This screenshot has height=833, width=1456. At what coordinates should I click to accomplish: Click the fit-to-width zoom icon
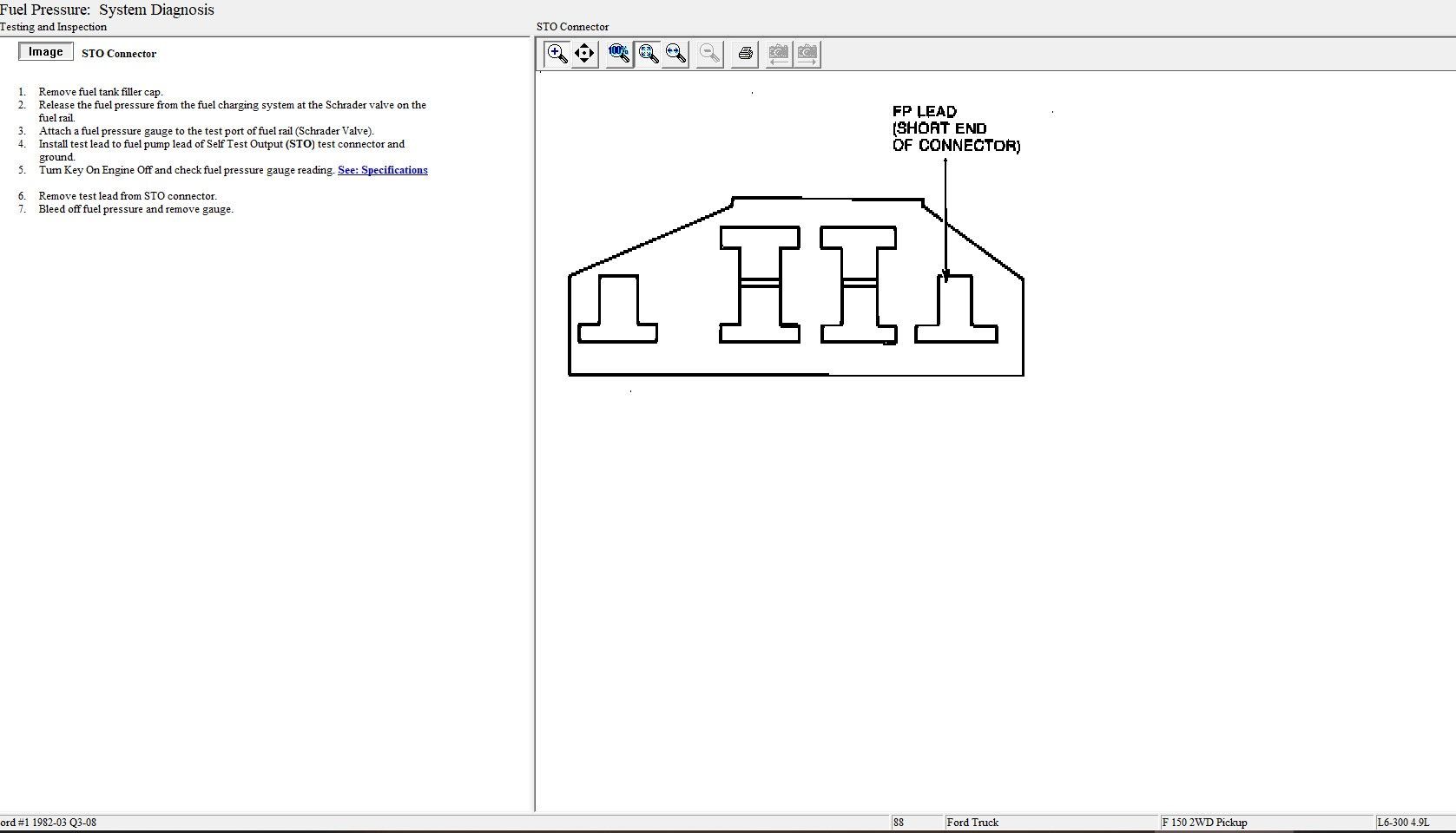tap(675, 54)
